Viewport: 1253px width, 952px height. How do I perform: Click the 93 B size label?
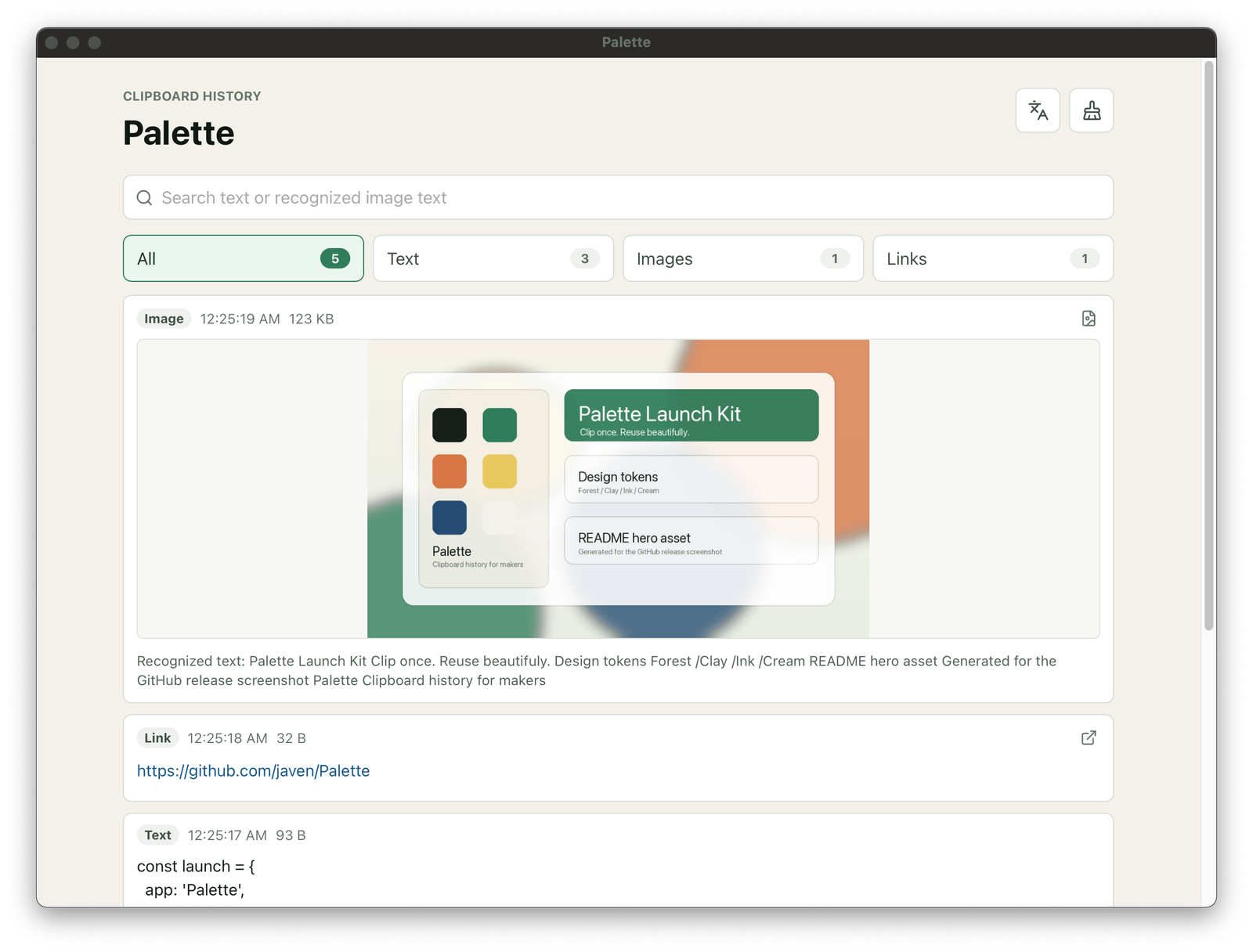pyautogui.click(x=291, y=836)
